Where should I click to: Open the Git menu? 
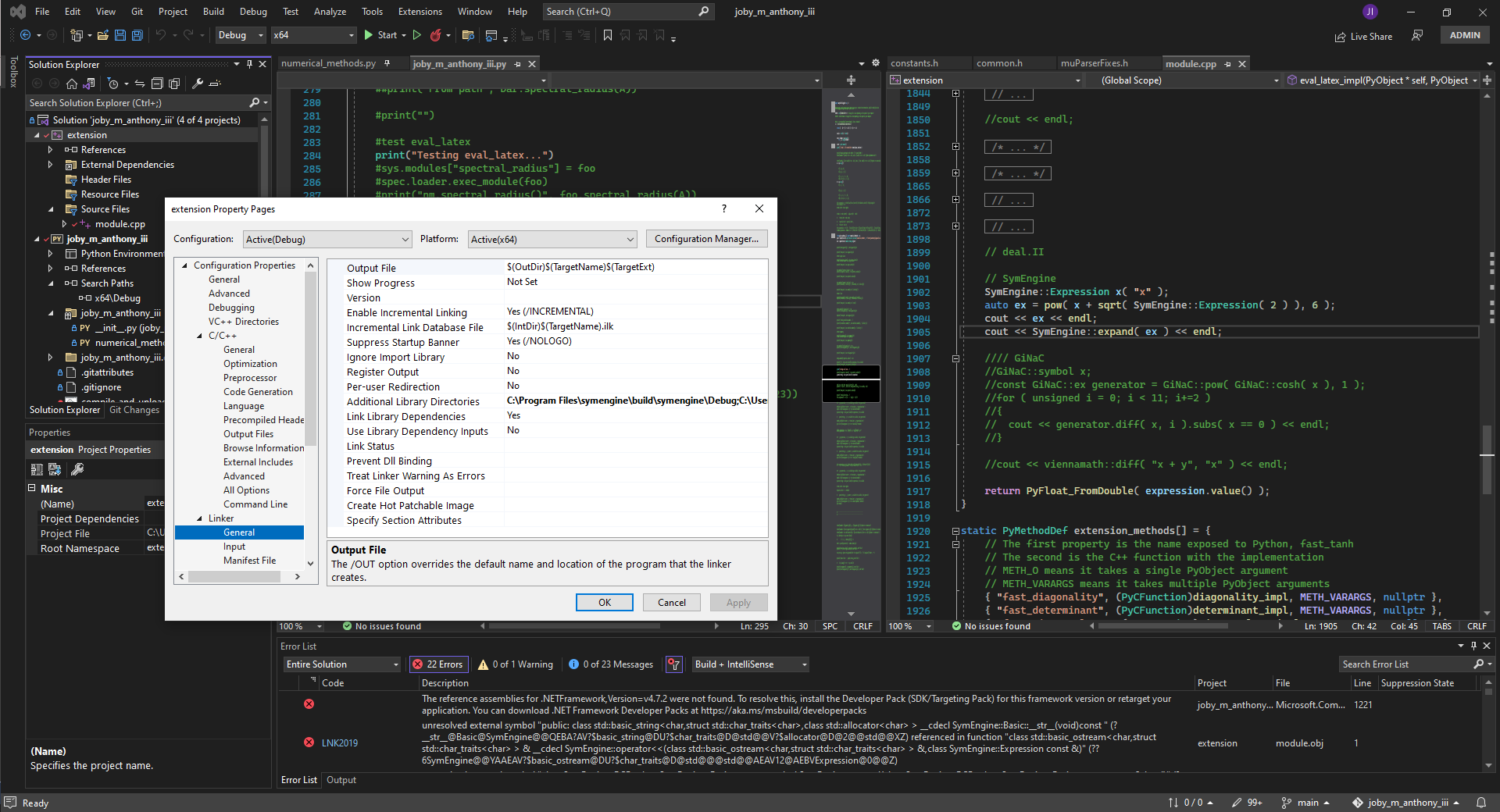coord(136,11)
